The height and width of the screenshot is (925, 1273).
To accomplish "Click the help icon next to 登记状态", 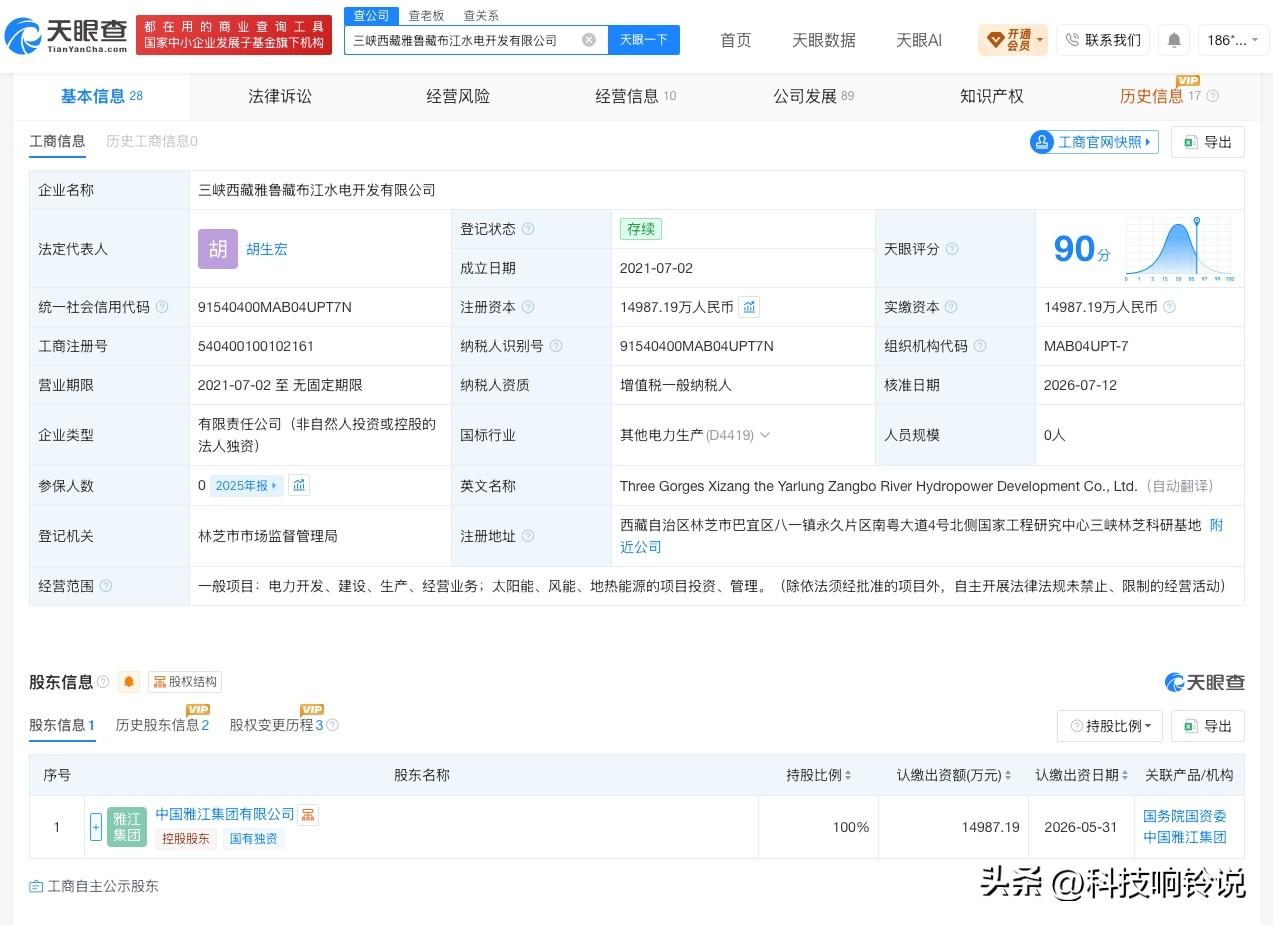I will tap(528, 229).
